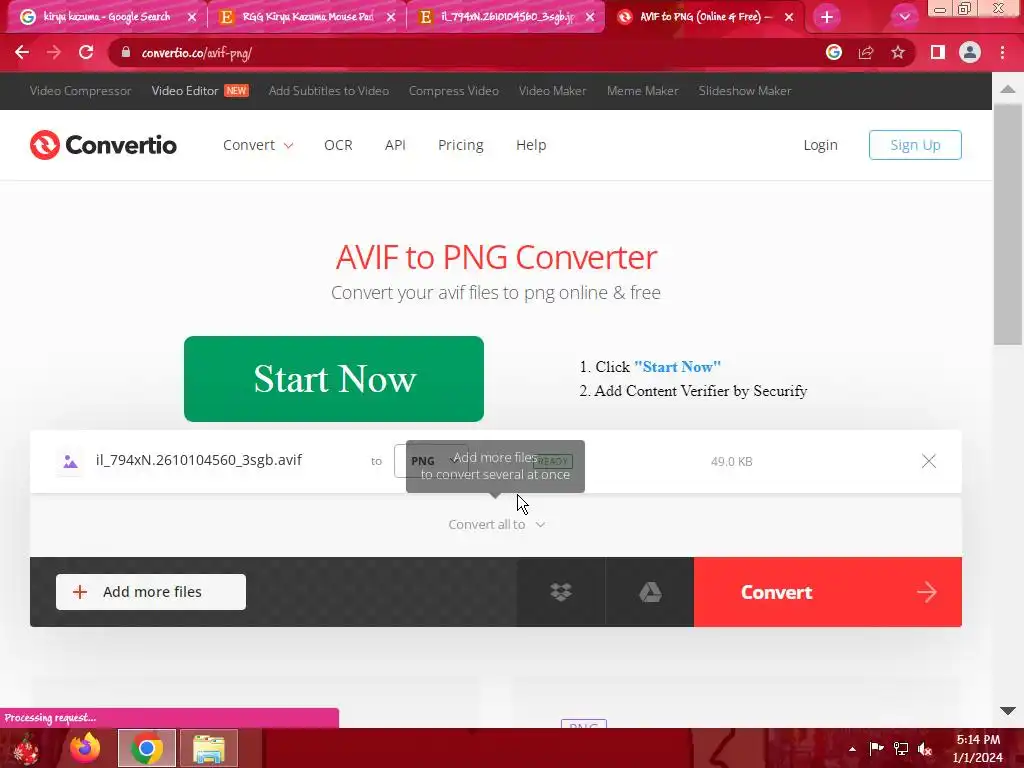
Task: Click the red Convert button
Action: pos(827,592)
